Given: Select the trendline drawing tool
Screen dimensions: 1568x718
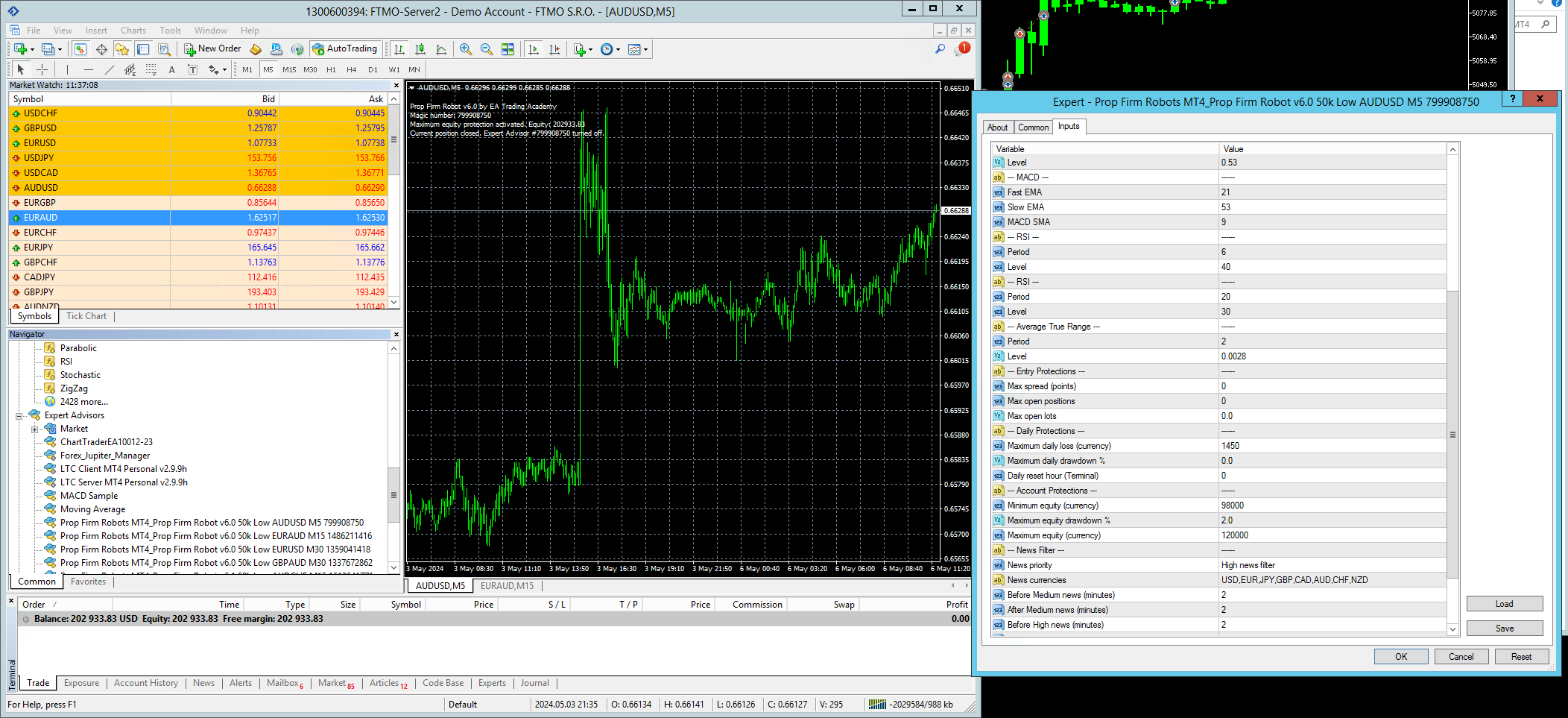Looking at the screenshot, I should point(109,69).
